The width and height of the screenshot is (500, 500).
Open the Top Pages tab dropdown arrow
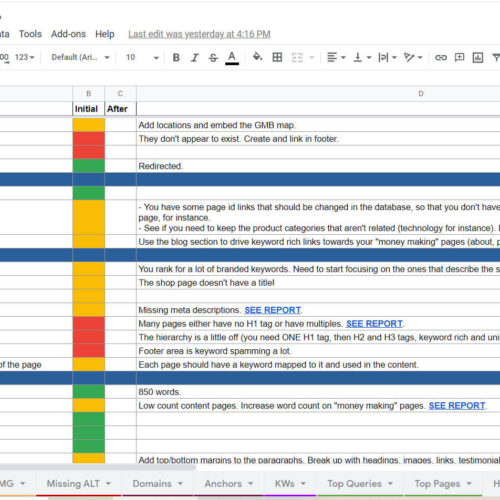click(x=469, y=483)
